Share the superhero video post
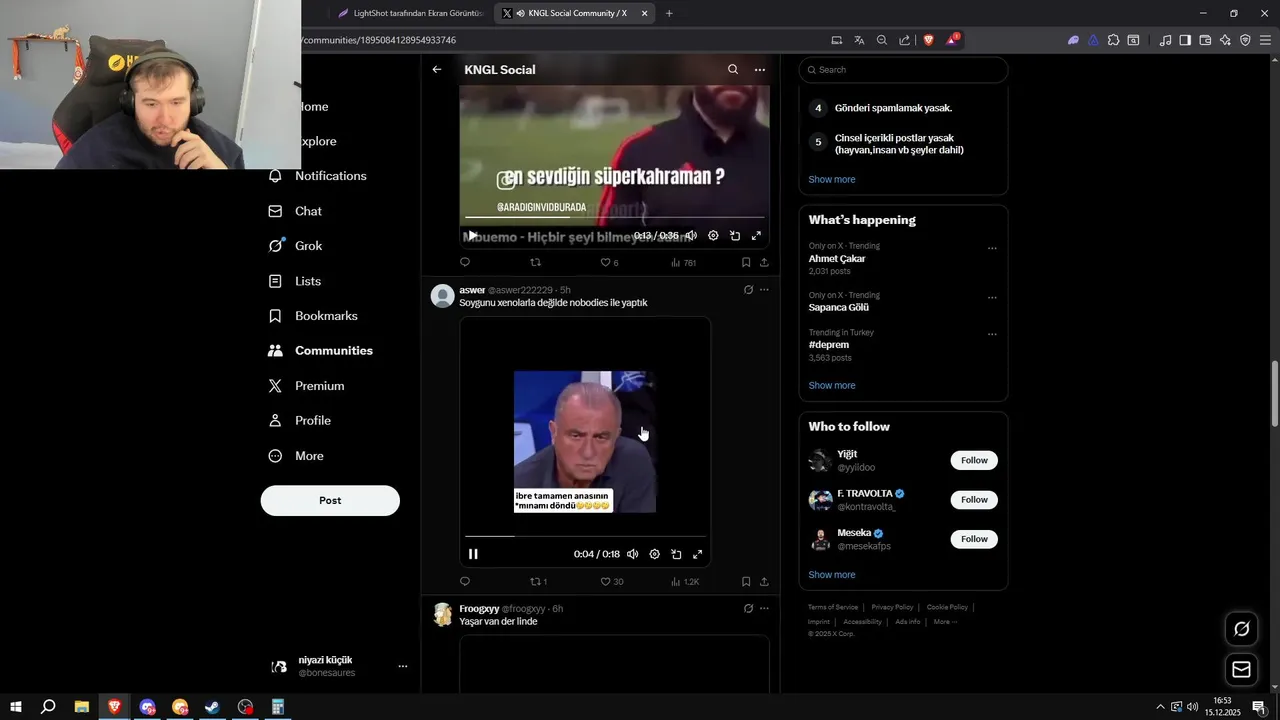 pos(764,263)
